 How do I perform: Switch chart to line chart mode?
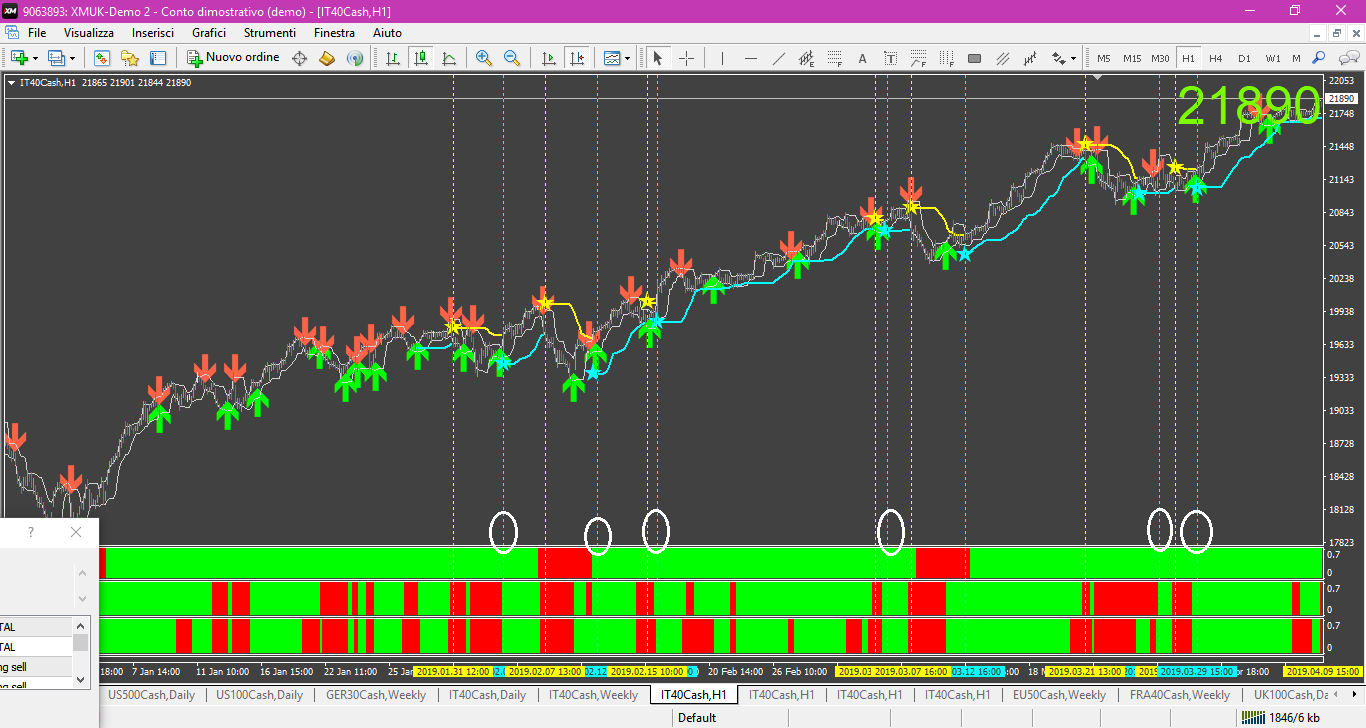448,58
